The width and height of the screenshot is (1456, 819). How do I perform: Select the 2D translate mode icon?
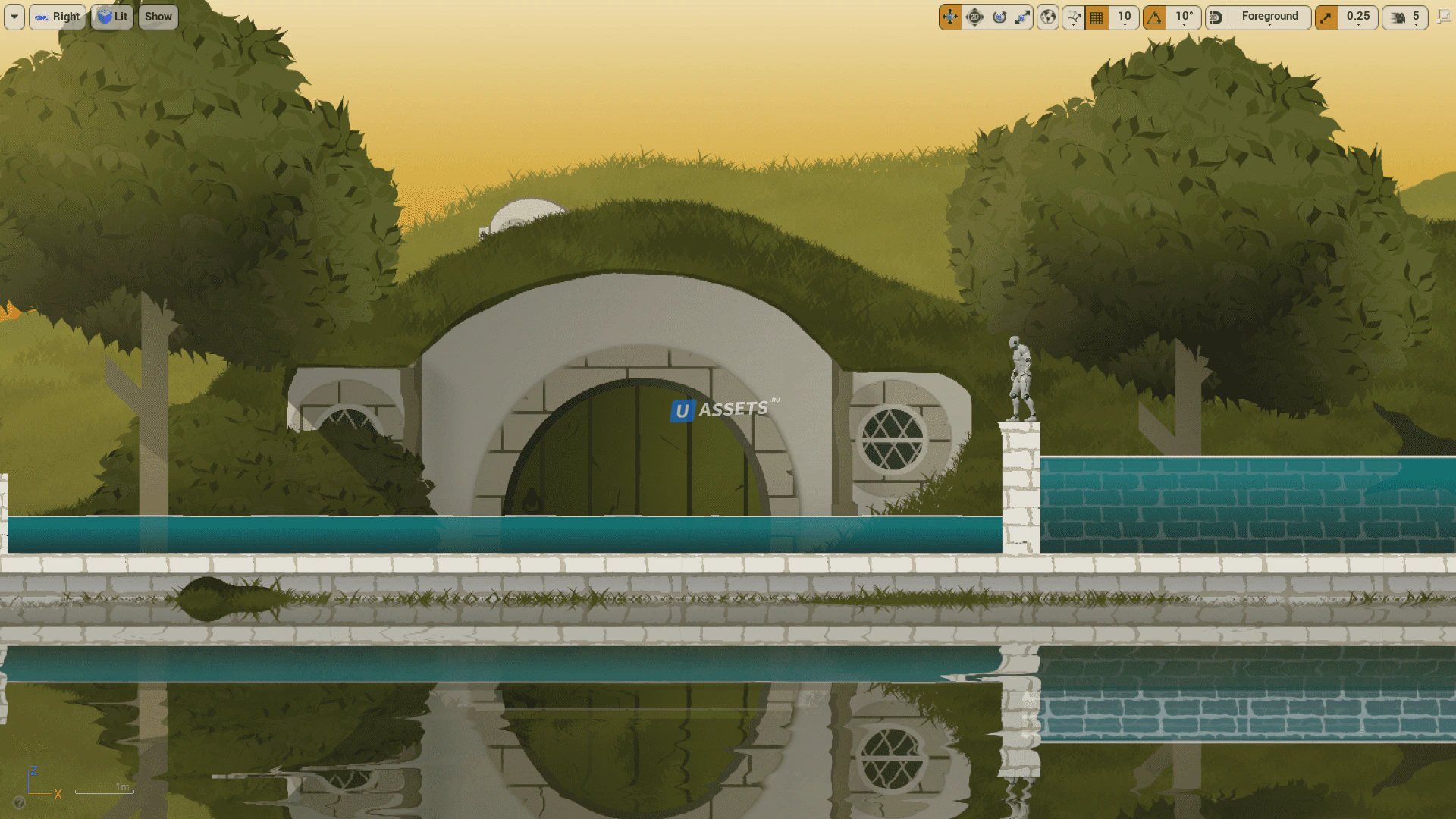(x=974, y=17)
